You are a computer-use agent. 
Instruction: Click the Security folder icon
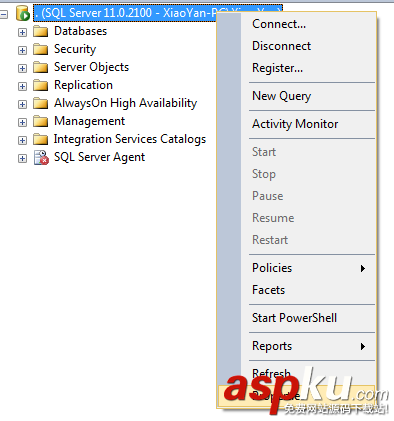tap(41, 49)
